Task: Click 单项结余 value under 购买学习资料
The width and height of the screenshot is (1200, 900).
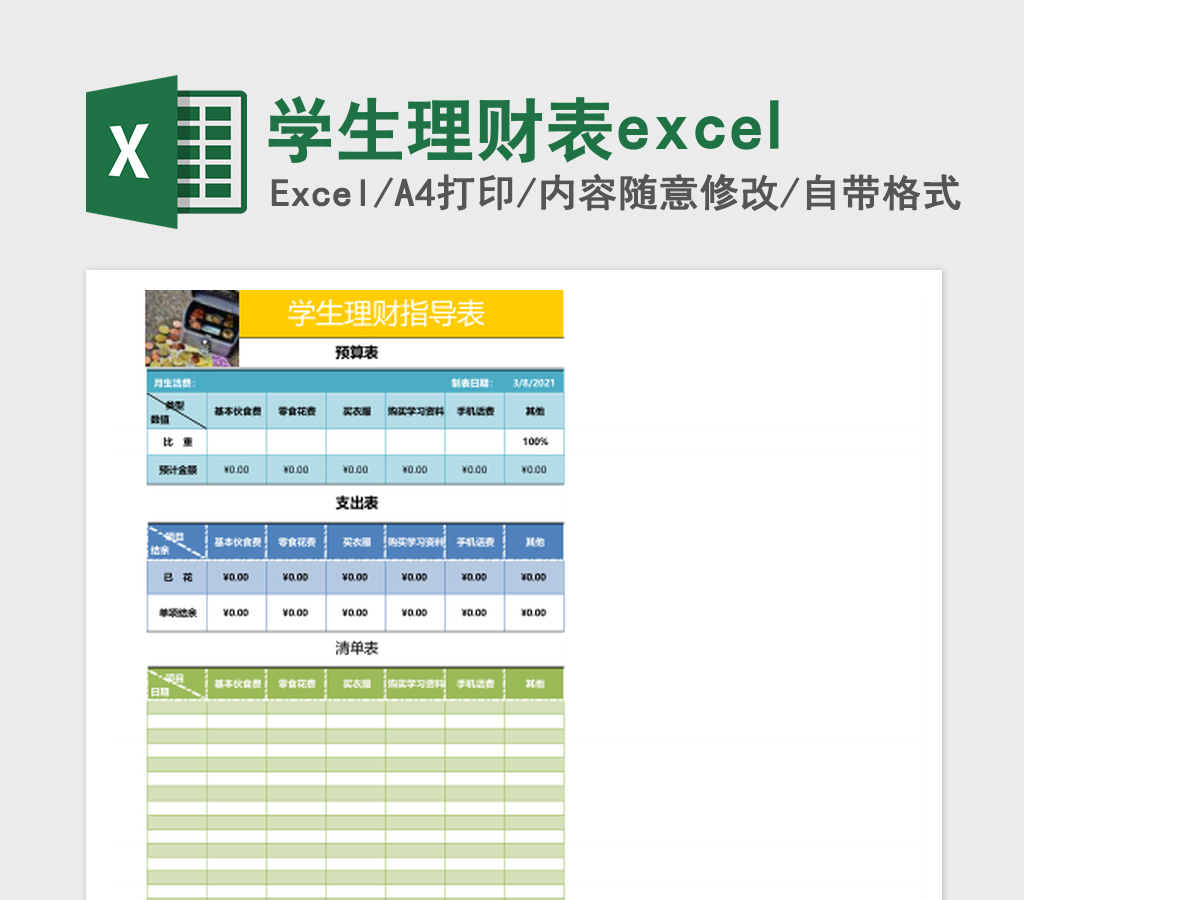Action: pos(415,613)
